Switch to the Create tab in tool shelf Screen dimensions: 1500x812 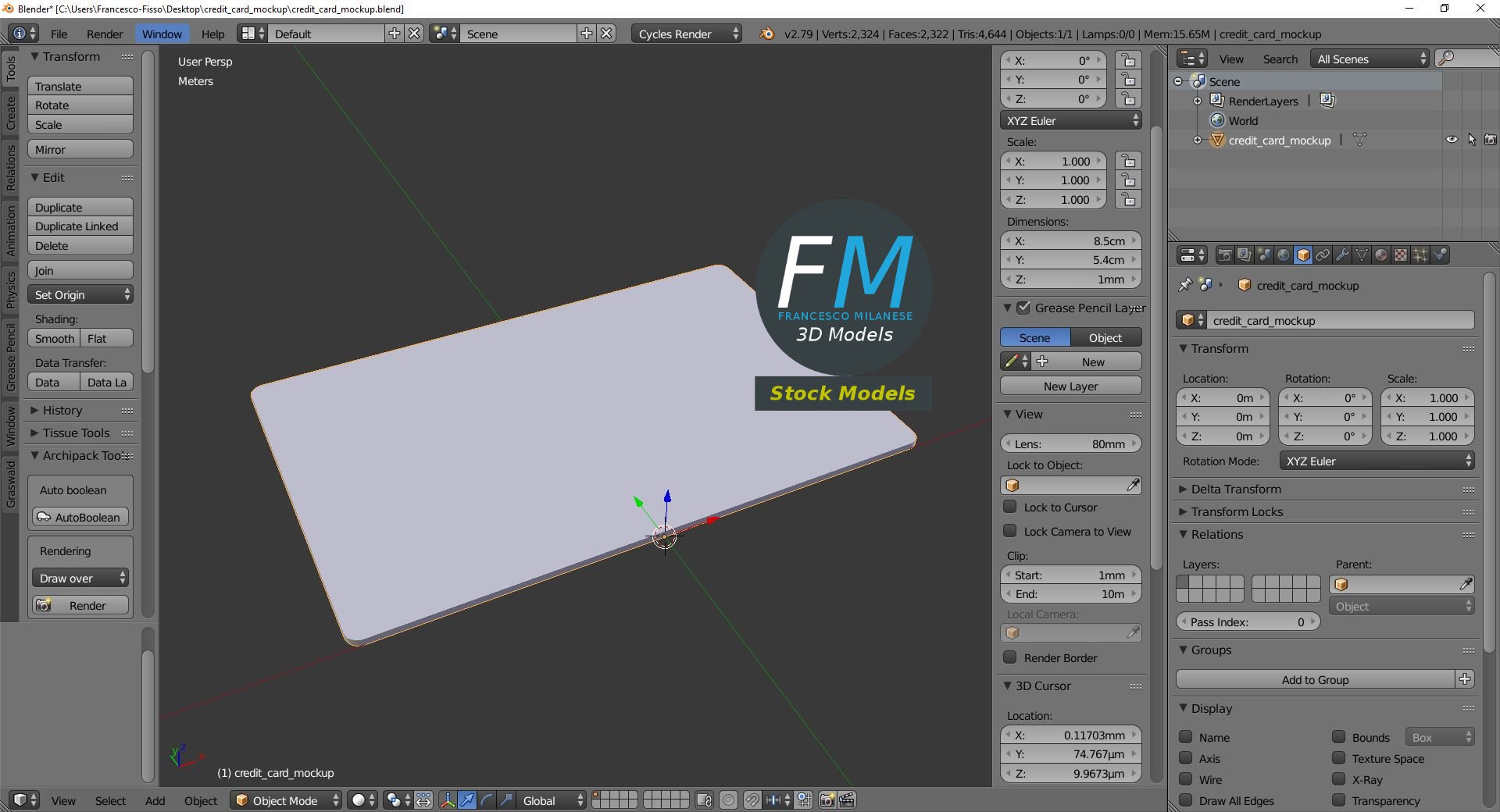pos(10,114)
